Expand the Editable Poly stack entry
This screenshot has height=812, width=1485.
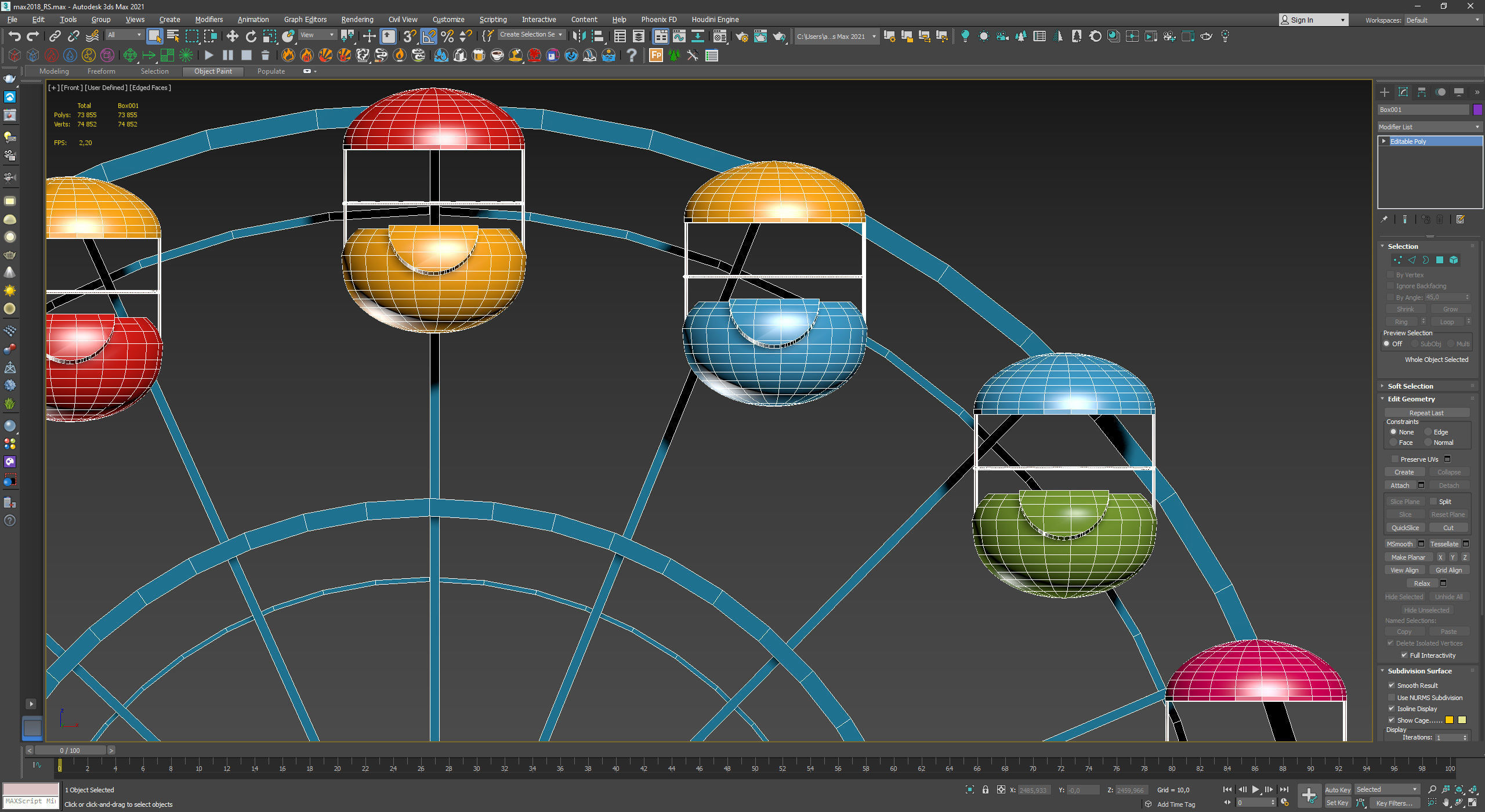(x=1384, y=141)
